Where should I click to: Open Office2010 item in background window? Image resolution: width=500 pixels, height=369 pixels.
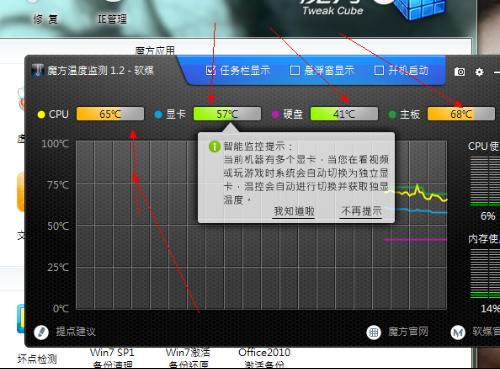pos(264,358)
